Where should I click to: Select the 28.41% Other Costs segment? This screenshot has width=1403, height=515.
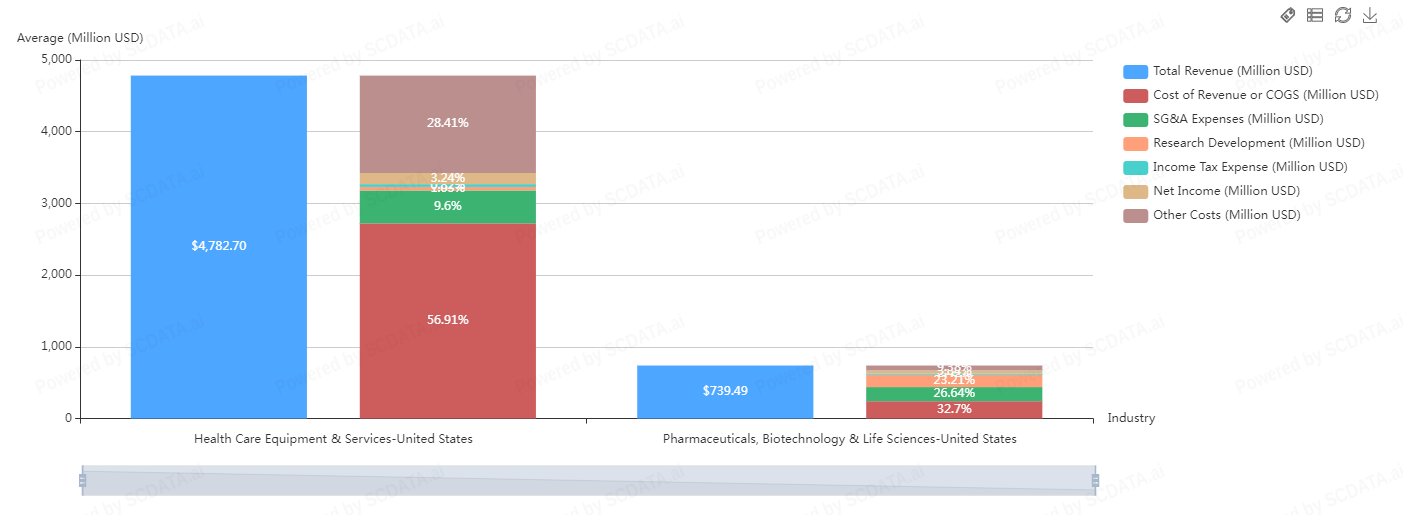(x=447, y=123)
